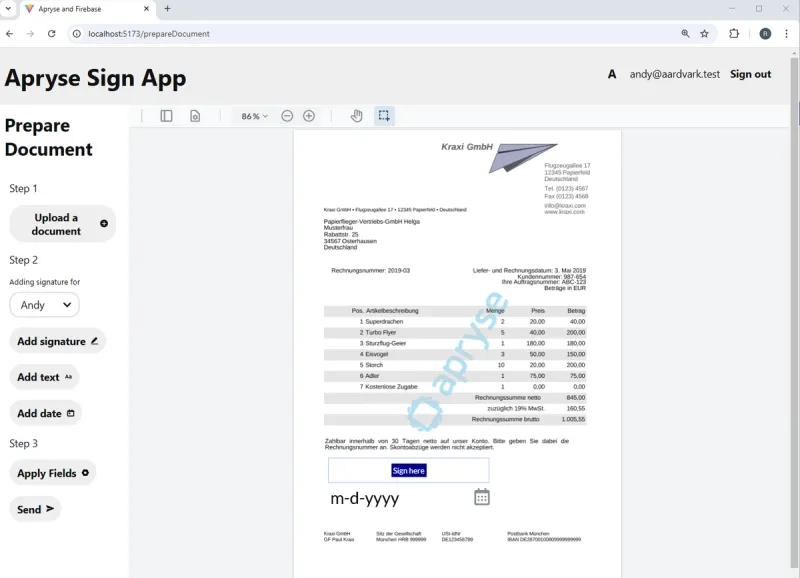Open user profile andy@aardvark.test
Image resolution: width=800 pixels, height=578 pixels.
[674, 74]
